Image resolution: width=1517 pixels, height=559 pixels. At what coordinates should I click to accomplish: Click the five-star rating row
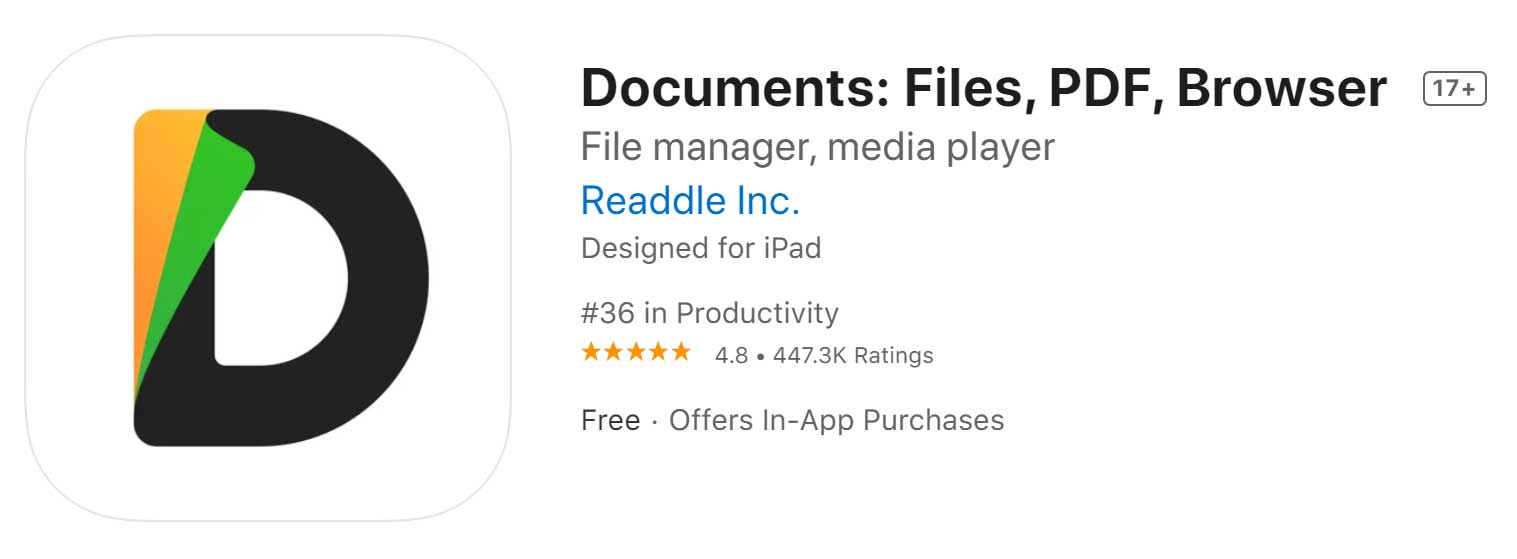point(636,353)
